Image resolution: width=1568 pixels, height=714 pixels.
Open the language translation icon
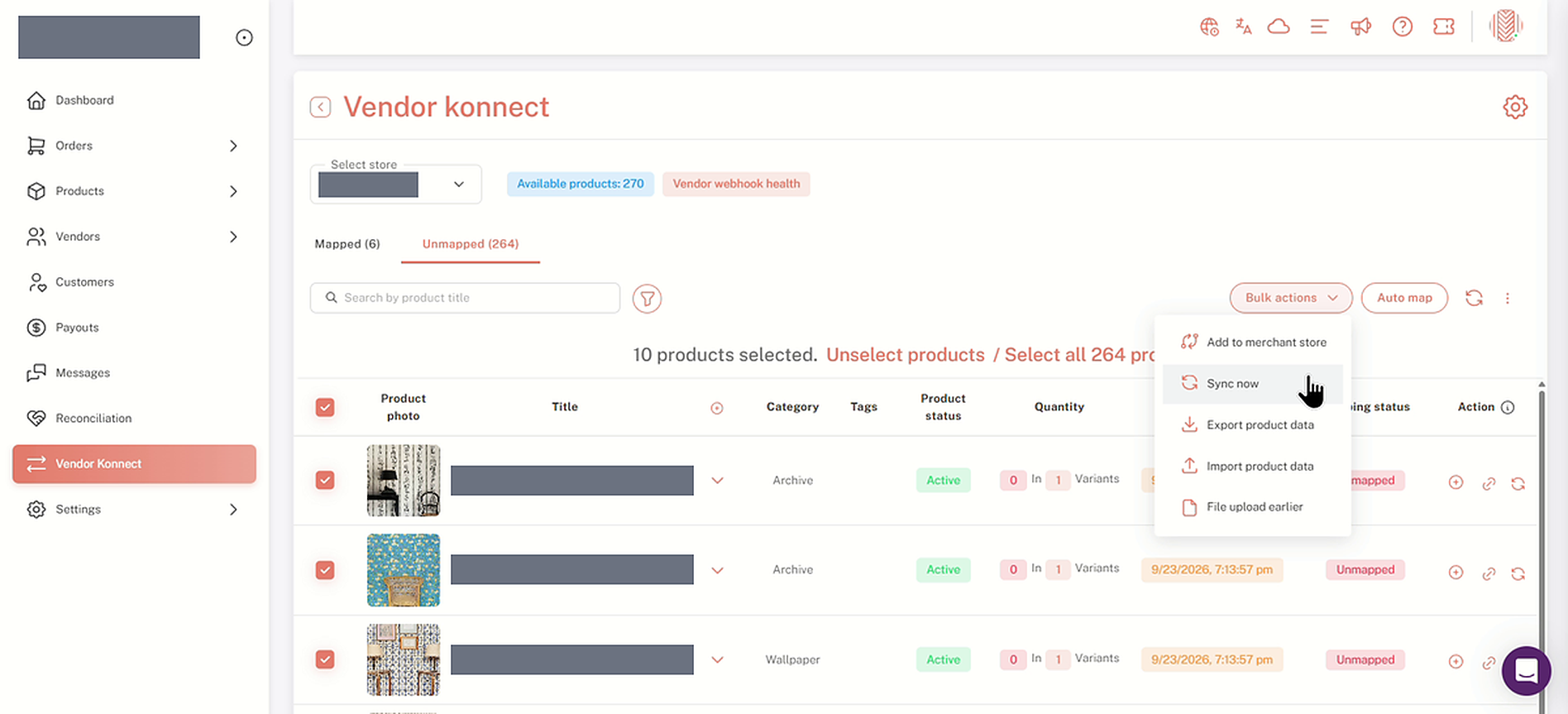[1244, 26]
